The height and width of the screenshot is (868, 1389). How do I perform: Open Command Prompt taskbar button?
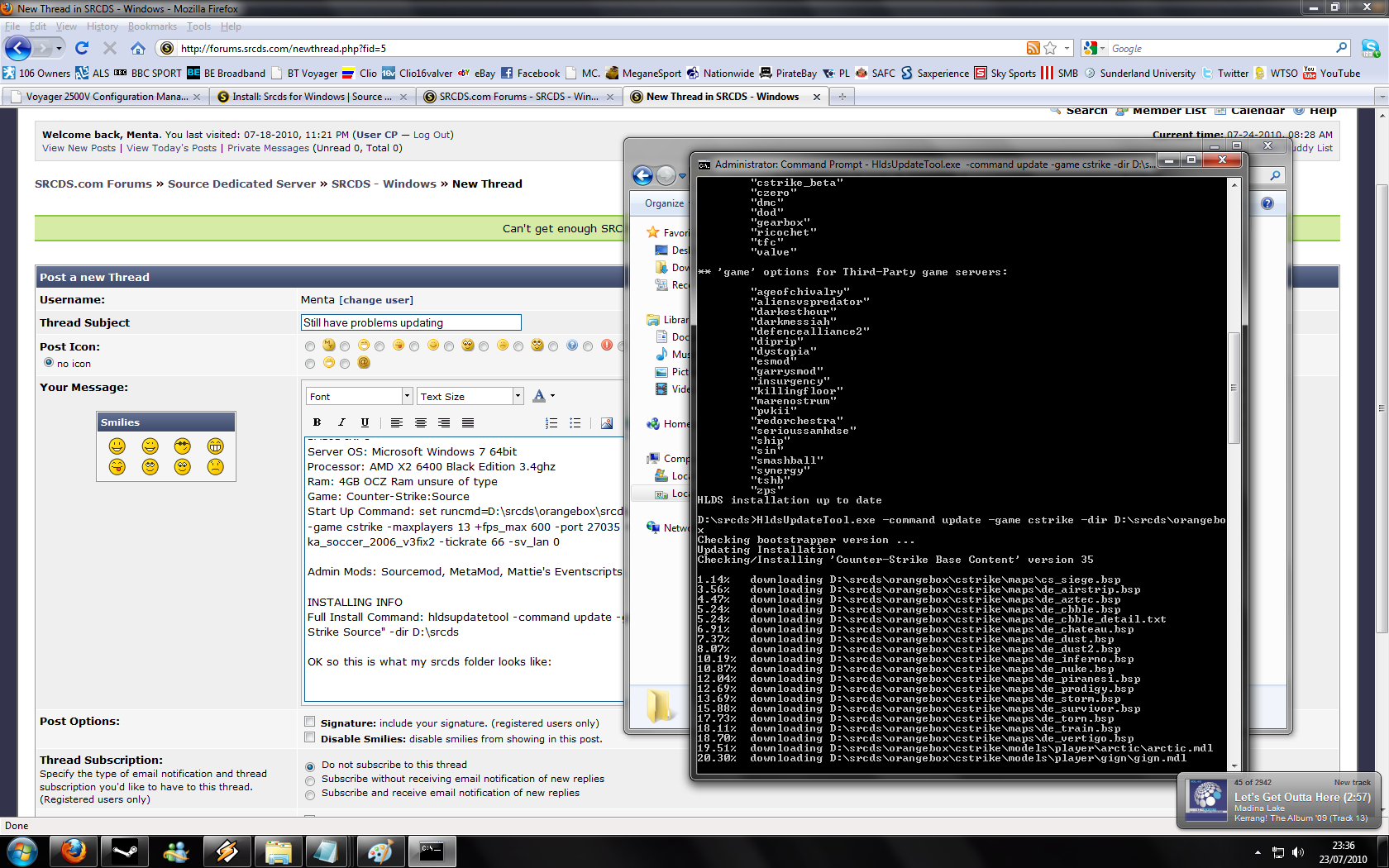tap(432, 851)
